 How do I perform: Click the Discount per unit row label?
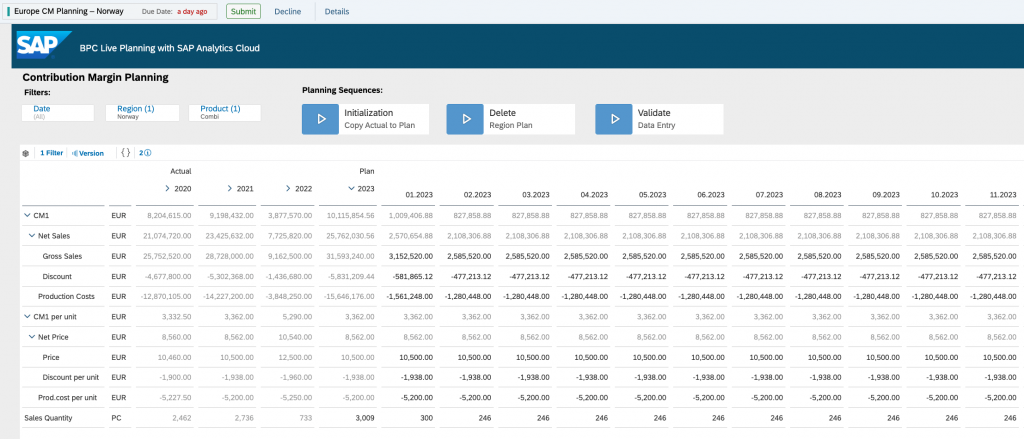point(70,378)
